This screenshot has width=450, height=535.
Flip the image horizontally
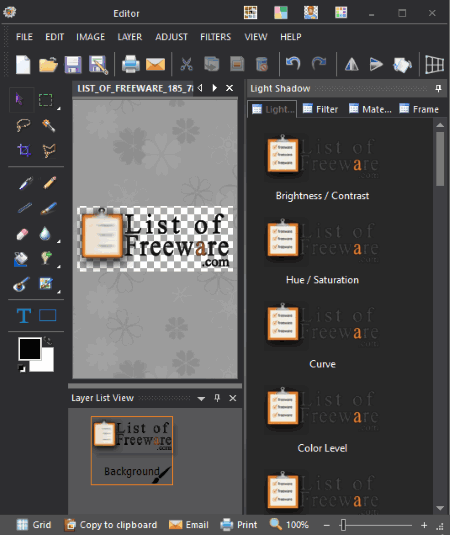pyautogui.click(x=351, y=64)
